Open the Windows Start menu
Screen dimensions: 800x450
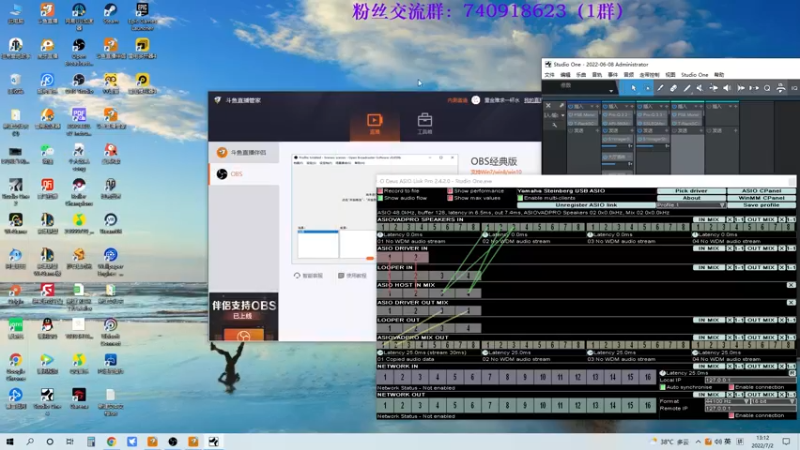pyautogui.click(x=10, y=441)
